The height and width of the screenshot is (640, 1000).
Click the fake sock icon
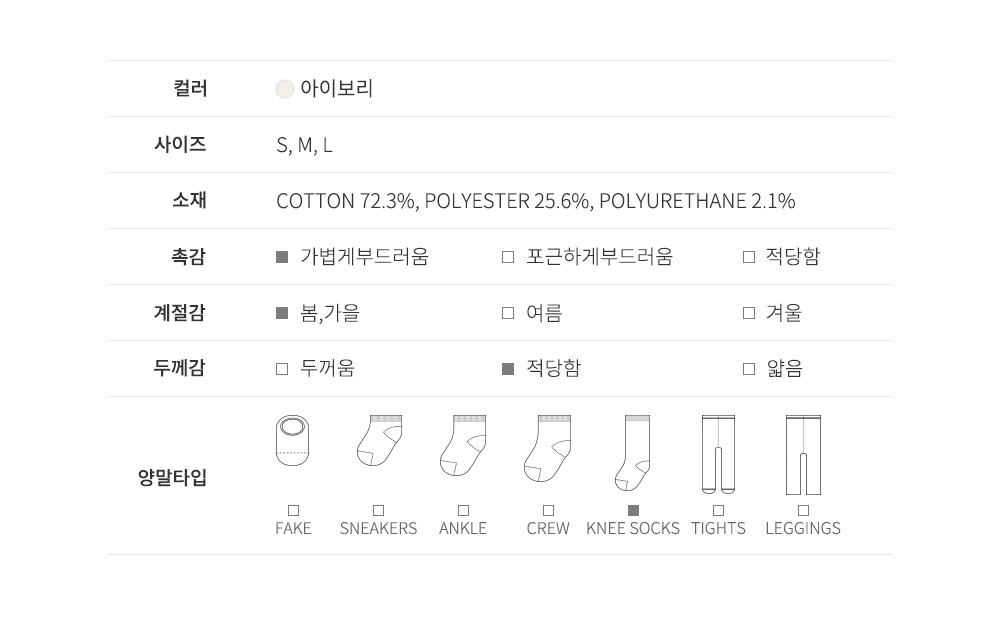pyautogui.click(x=292, y=441)
